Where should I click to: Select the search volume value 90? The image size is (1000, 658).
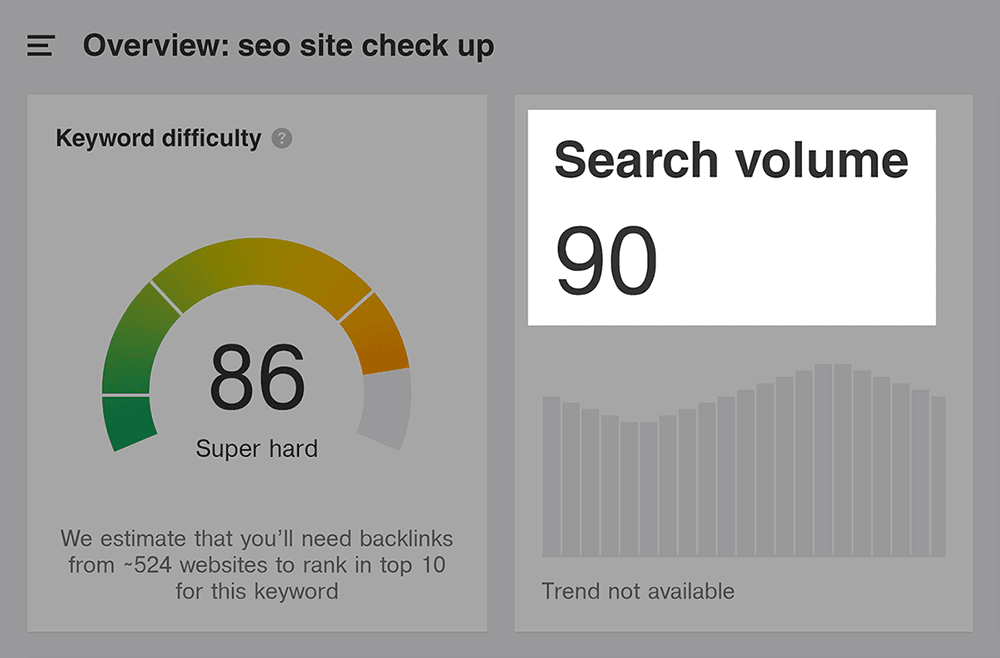[x=606, y=260]
